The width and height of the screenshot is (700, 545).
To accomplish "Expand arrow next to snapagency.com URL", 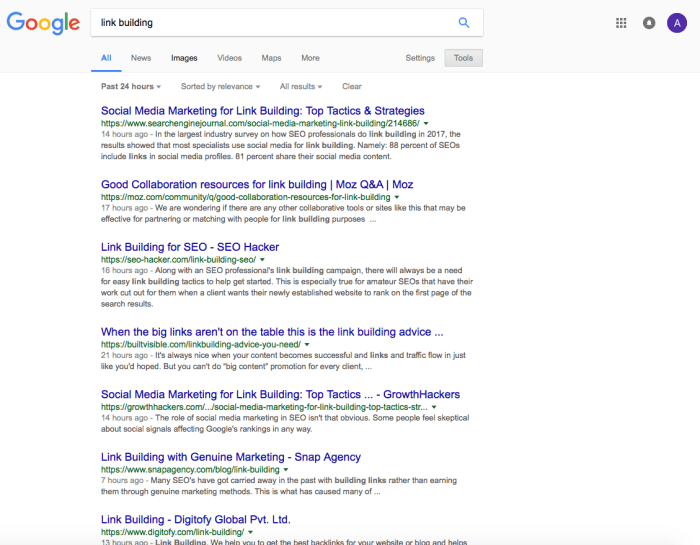I will [286, 469].
